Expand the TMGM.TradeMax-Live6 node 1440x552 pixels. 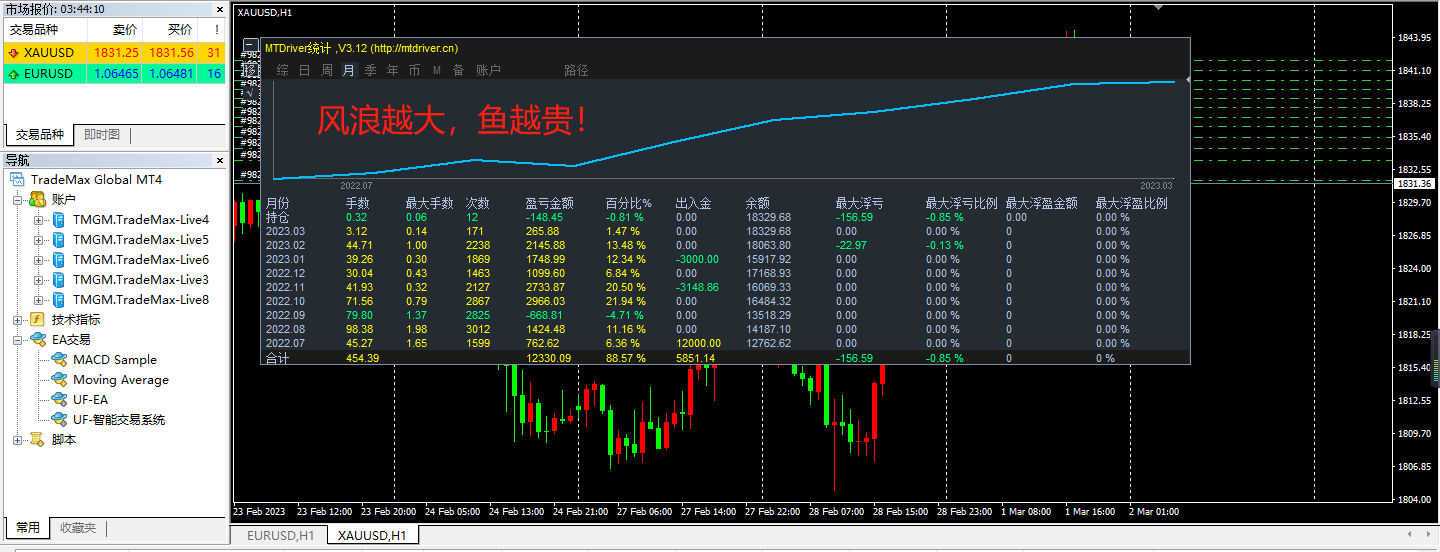(39, 260)
